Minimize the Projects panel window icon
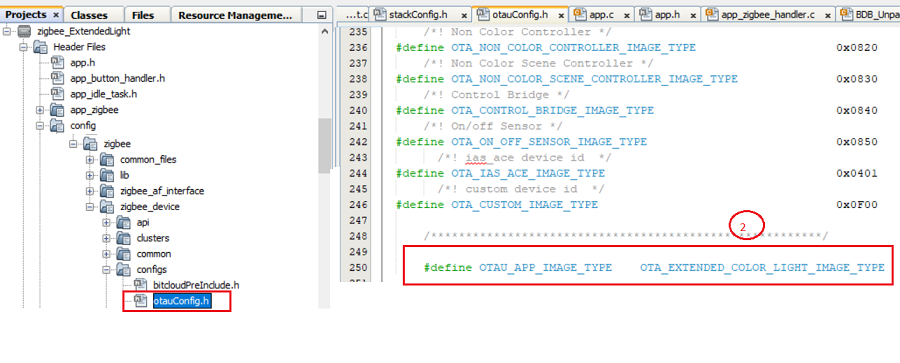Viewport: 900px width, 363px height. 322,16
